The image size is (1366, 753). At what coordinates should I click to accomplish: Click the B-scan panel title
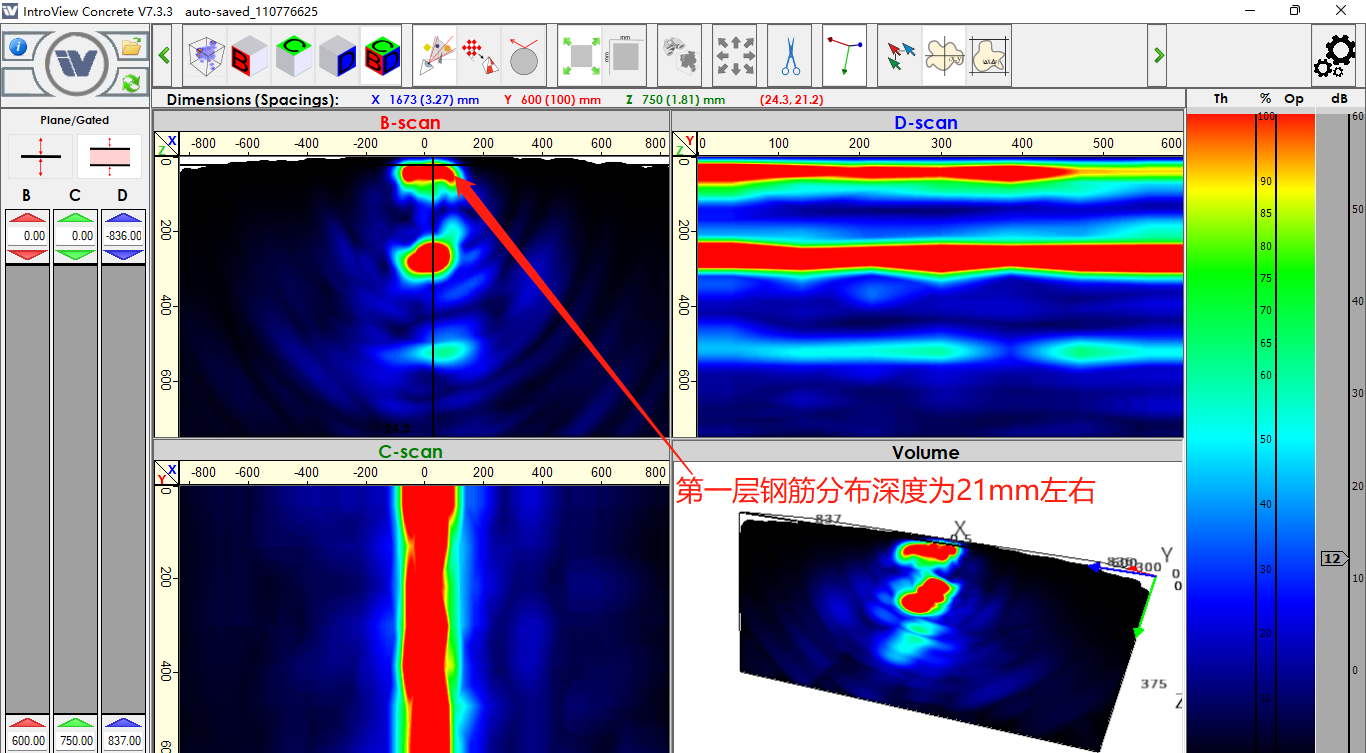pyautogui.click(x=410, y=123)
